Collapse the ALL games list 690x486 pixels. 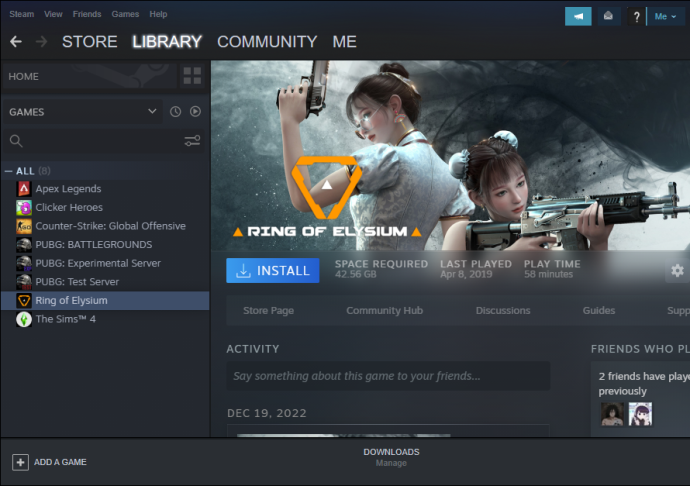(8, 171)
